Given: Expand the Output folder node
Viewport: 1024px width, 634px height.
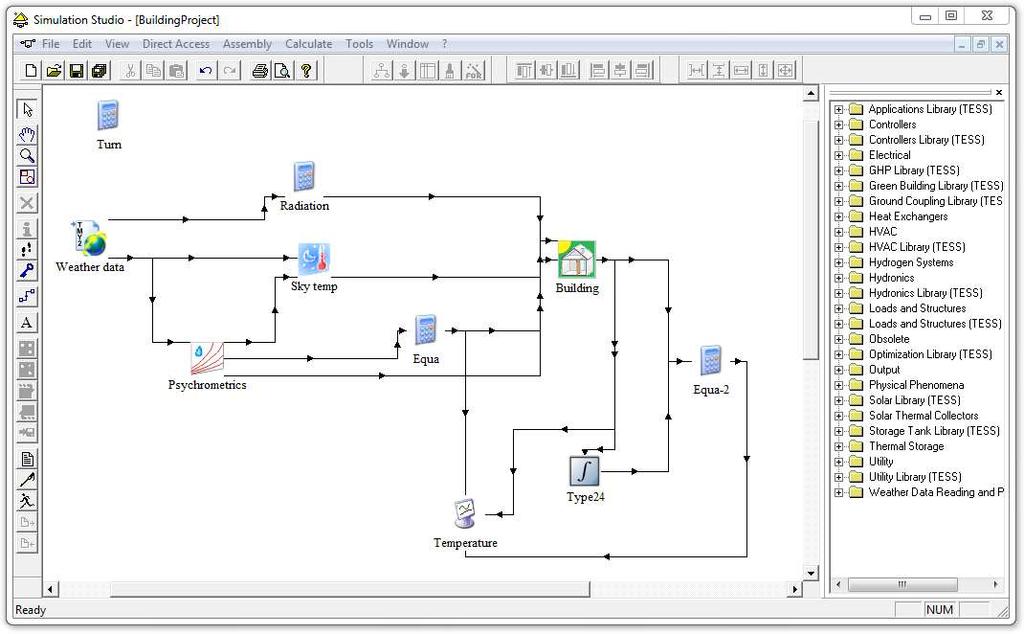Looking at the screenshot, I should 839,370.
